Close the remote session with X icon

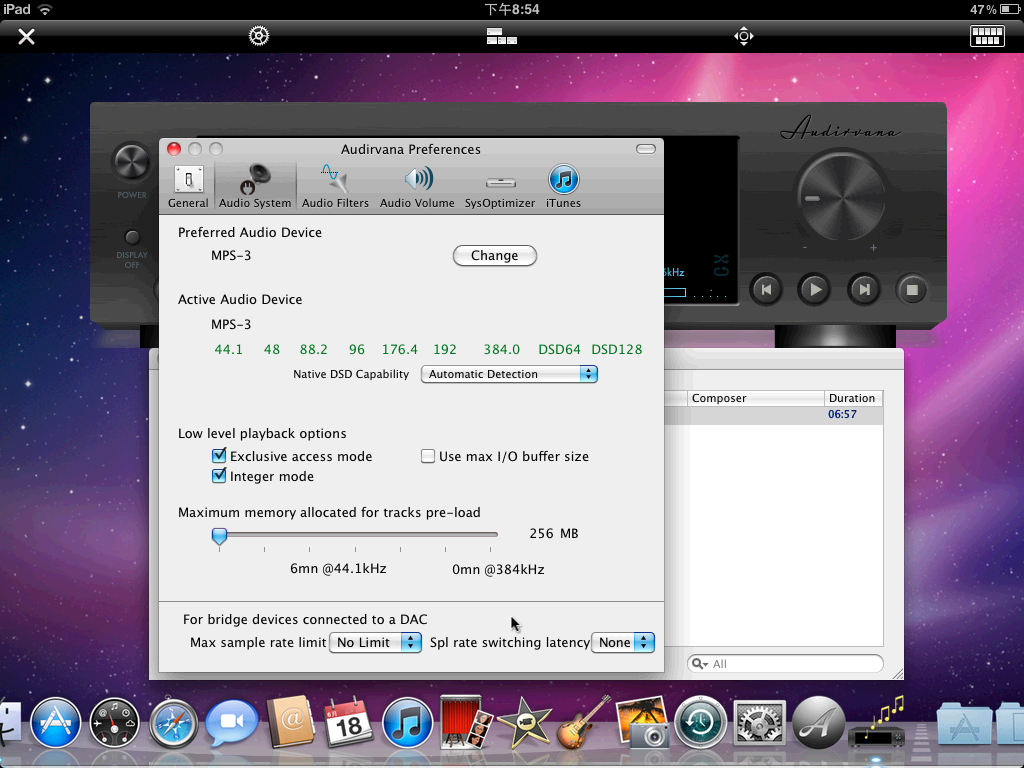click(26, 37)
